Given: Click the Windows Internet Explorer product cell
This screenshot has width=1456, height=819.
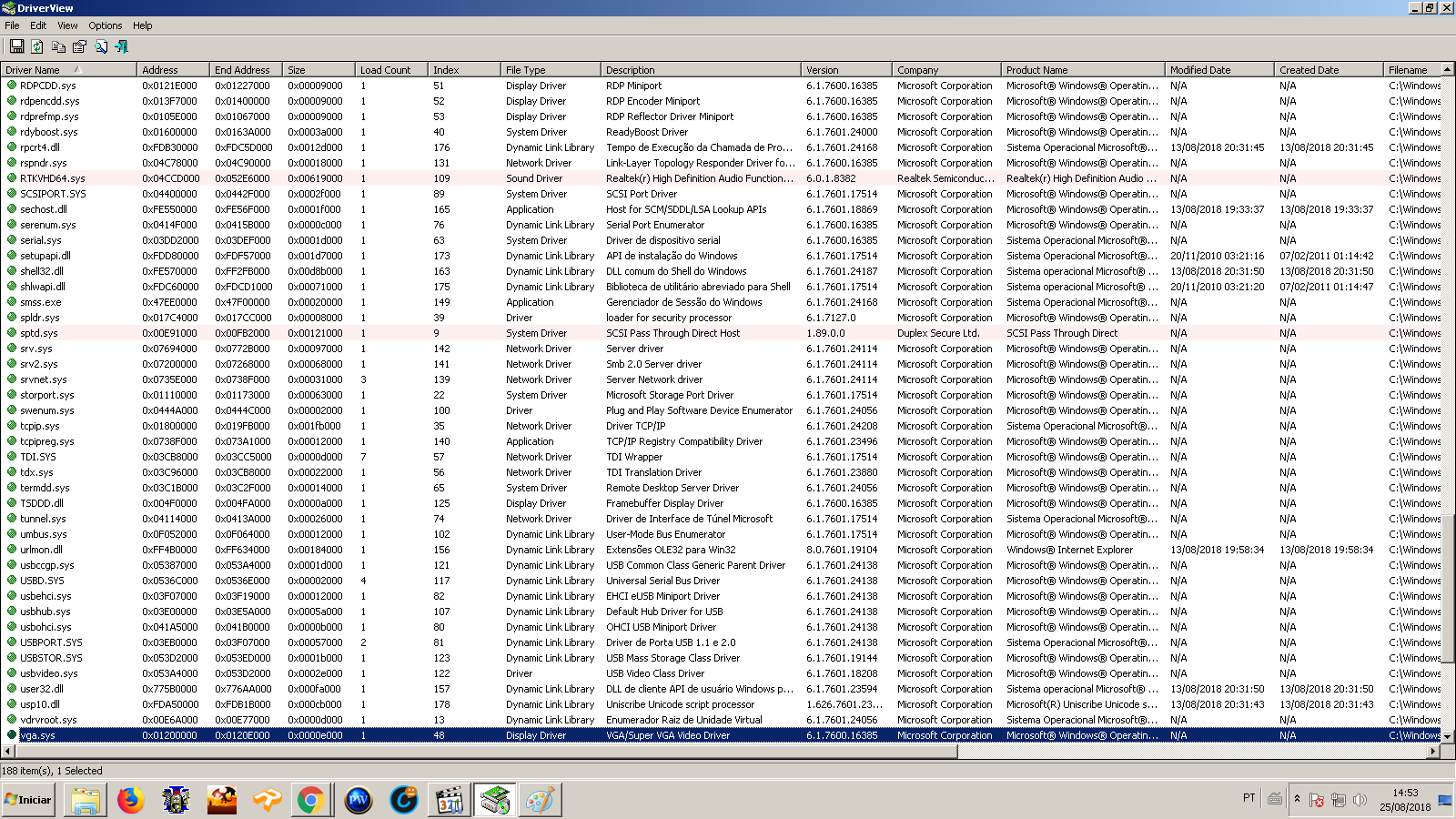Looking at the screenshot, I should coord(1069,550).
